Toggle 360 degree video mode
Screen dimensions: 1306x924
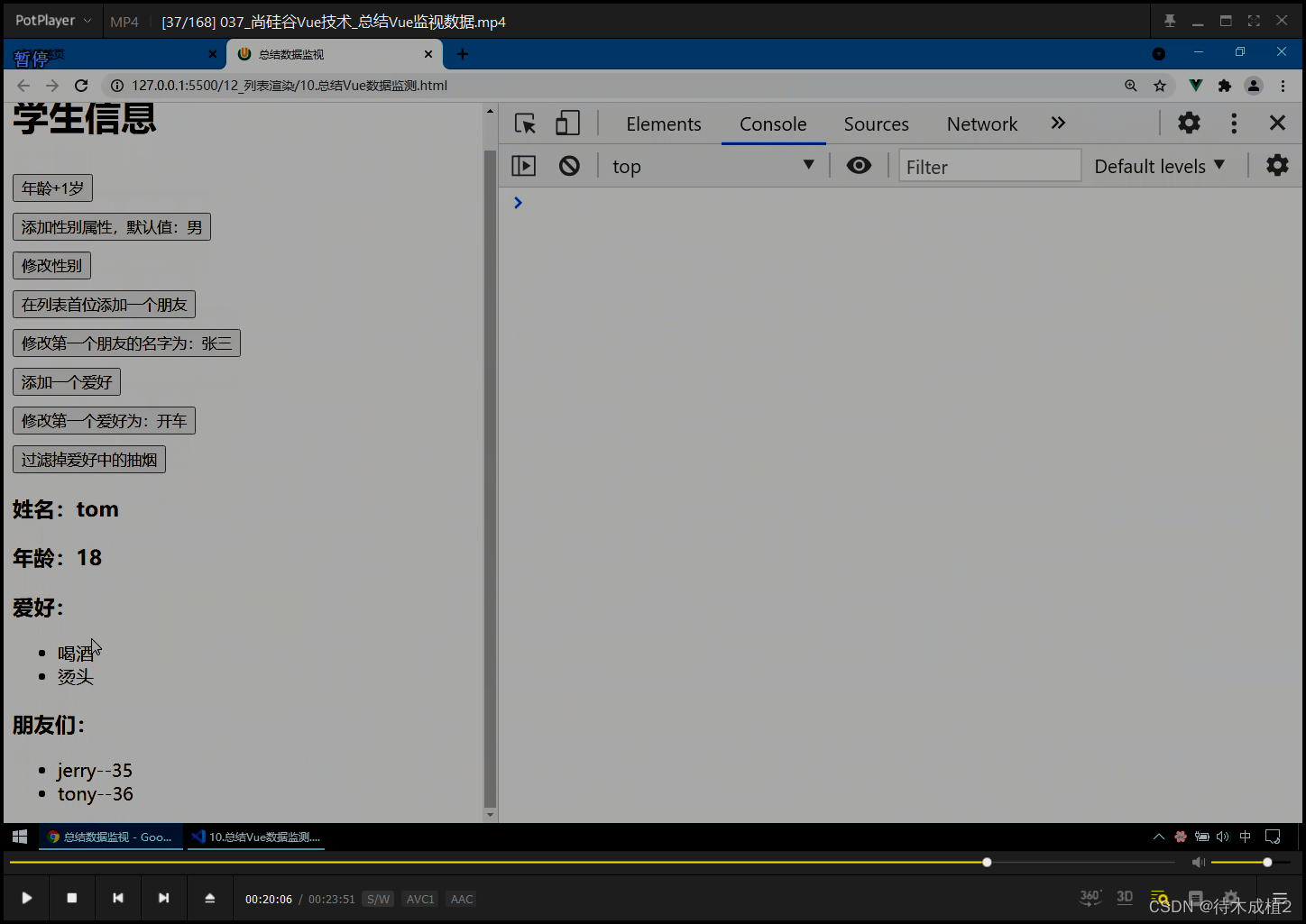tap(1090, 897)
